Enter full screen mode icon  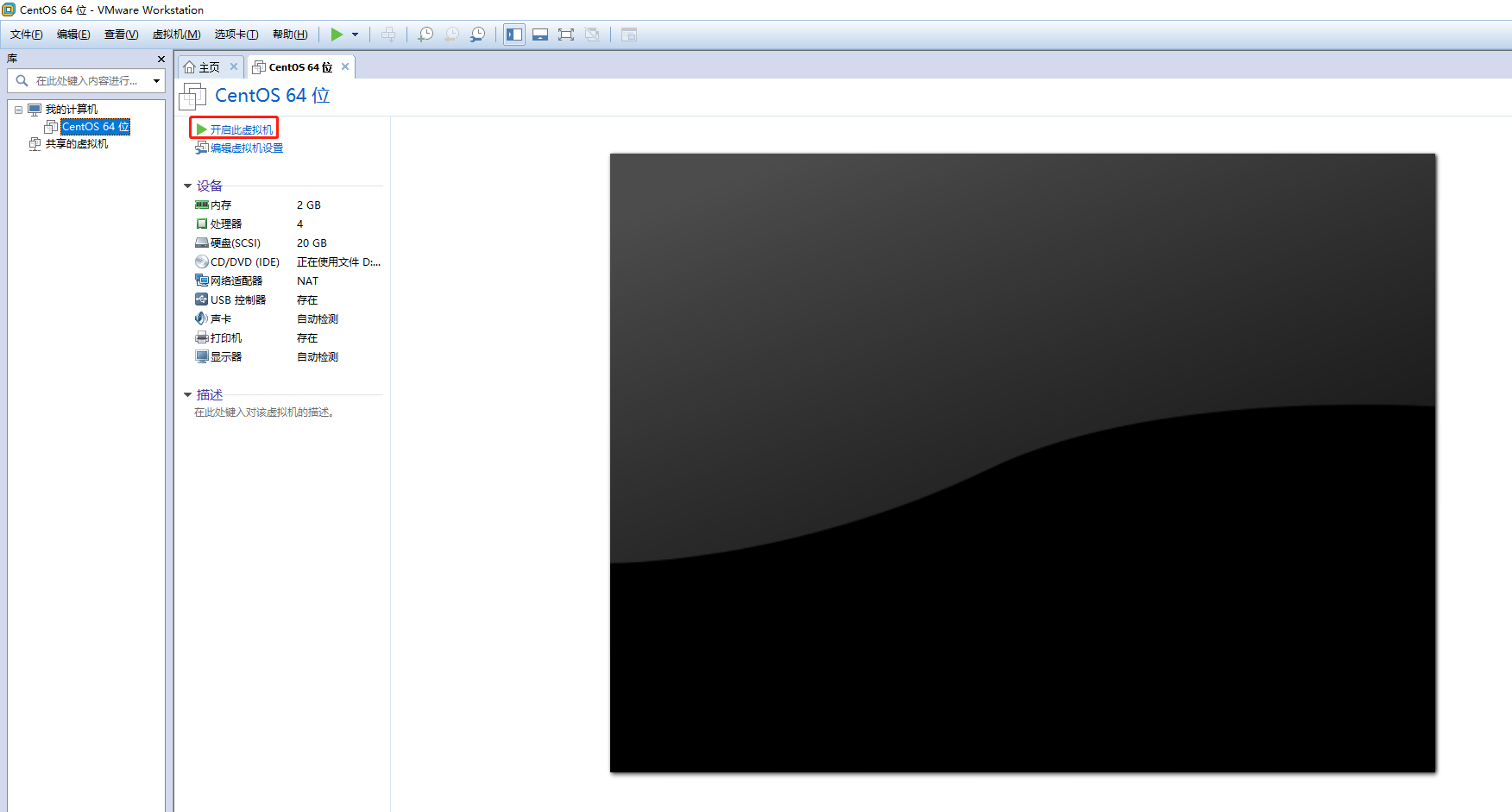pyautogui.click(x=566, y=35)
